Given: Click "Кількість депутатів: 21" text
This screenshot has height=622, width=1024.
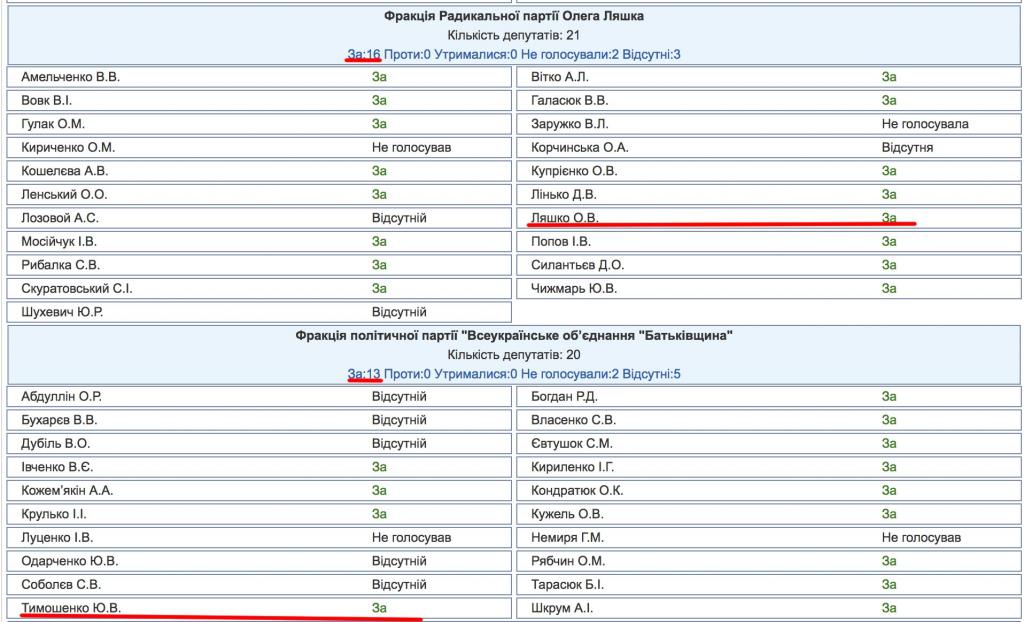Looking at the screenshot, I should (513, 35).
